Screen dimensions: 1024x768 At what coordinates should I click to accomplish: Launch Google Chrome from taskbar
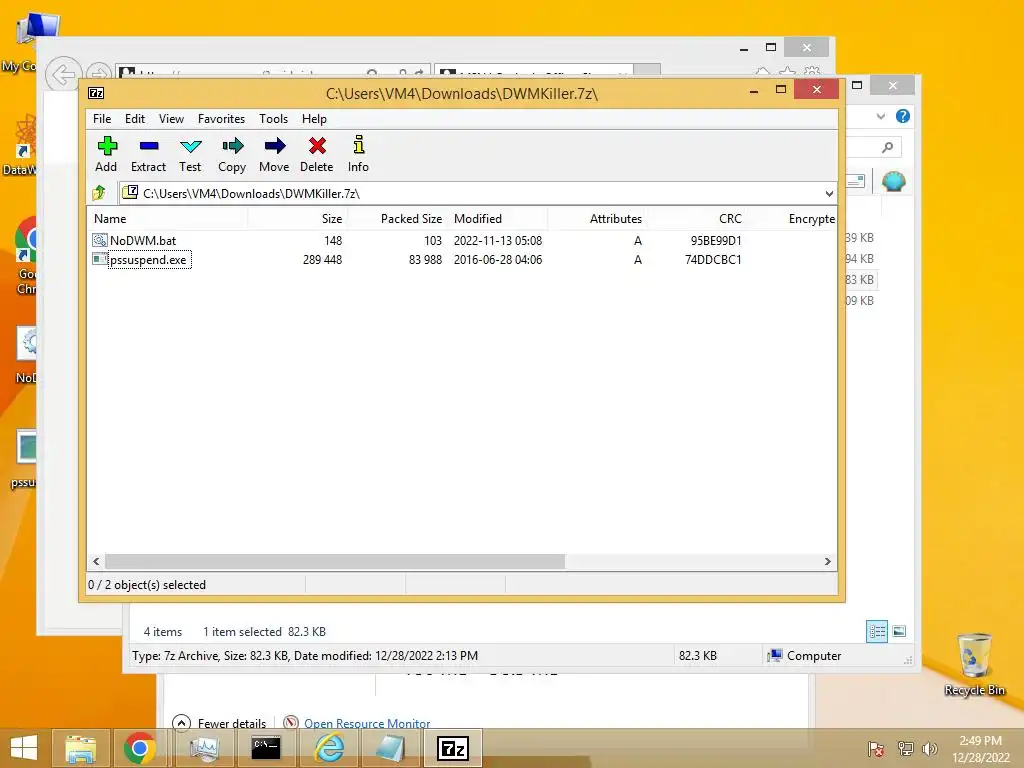tap(140, 748)
